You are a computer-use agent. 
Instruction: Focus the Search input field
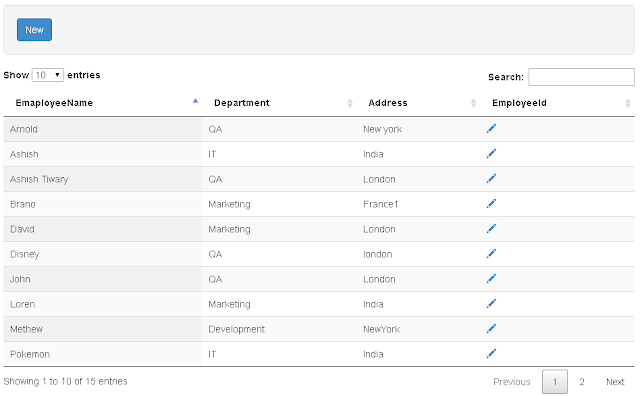click(x=581, y=77)
